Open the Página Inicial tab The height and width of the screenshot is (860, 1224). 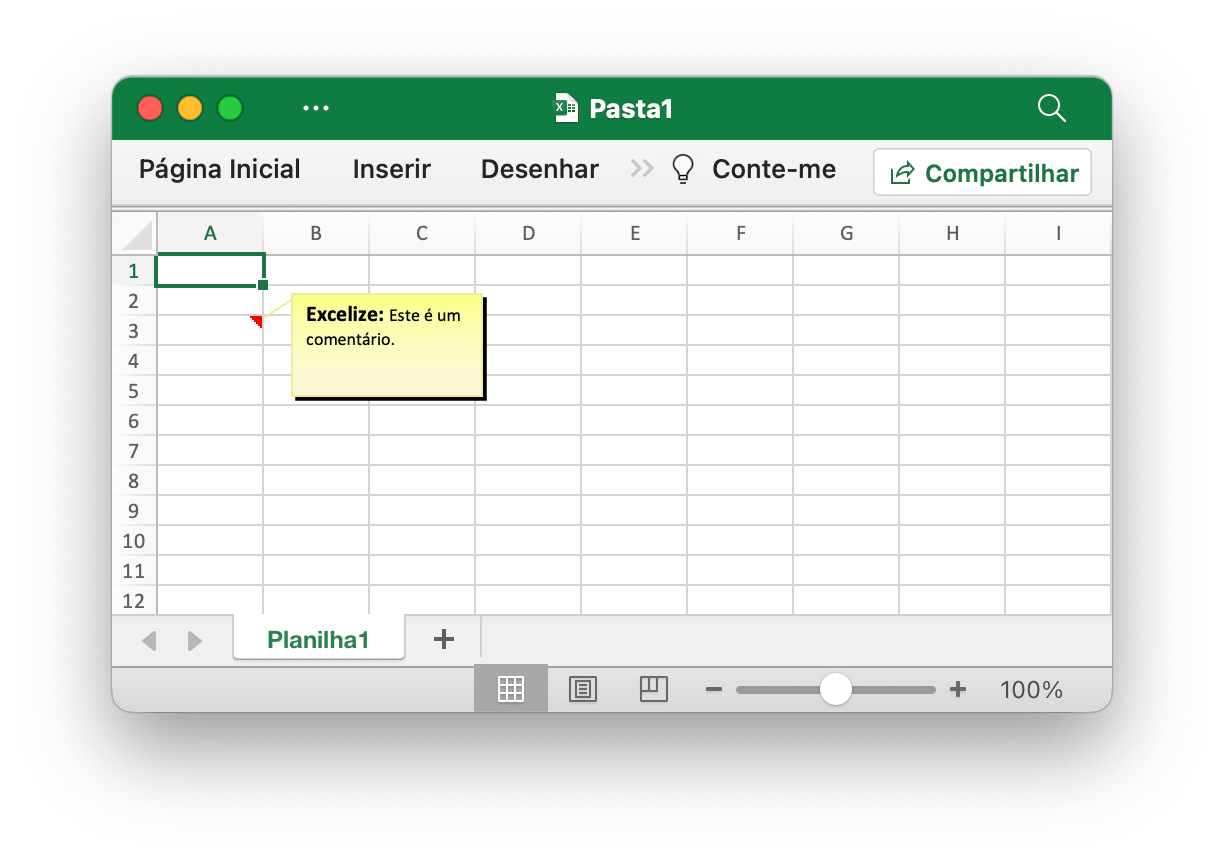pos(220,169)
